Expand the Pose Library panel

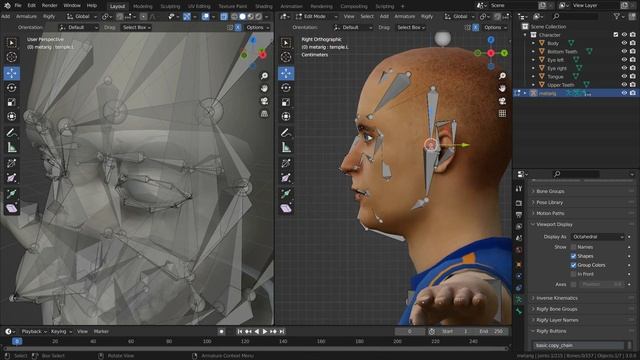[549, 202]
